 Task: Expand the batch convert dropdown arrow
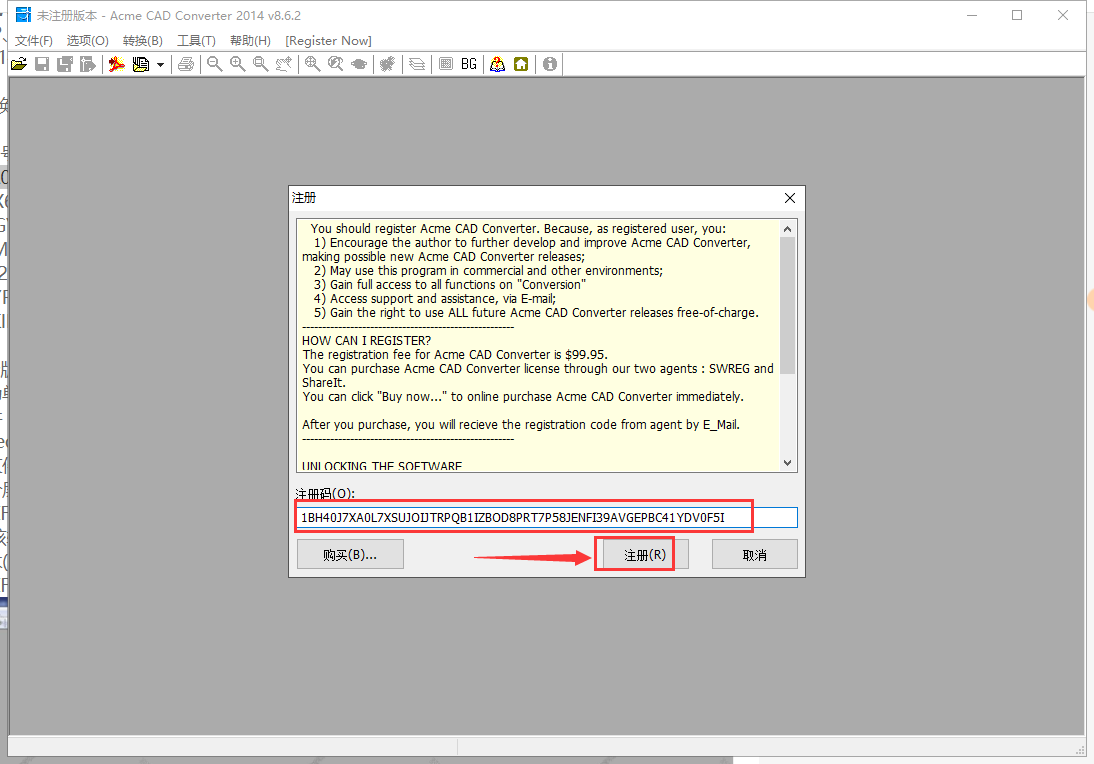(160, 64)
